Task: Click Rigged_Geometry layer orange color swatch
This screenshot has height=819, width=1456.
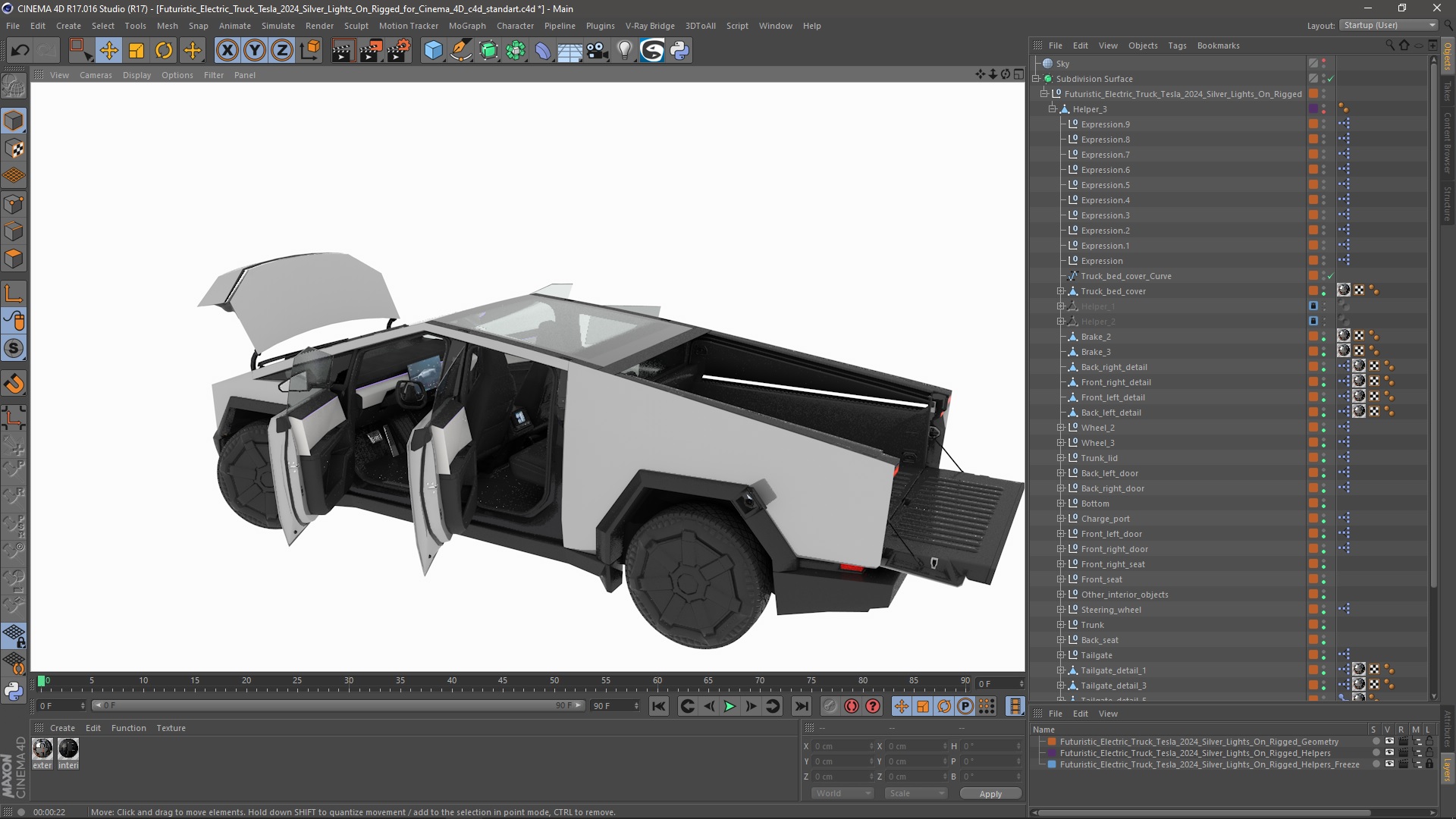Action: coord(1052,742)
